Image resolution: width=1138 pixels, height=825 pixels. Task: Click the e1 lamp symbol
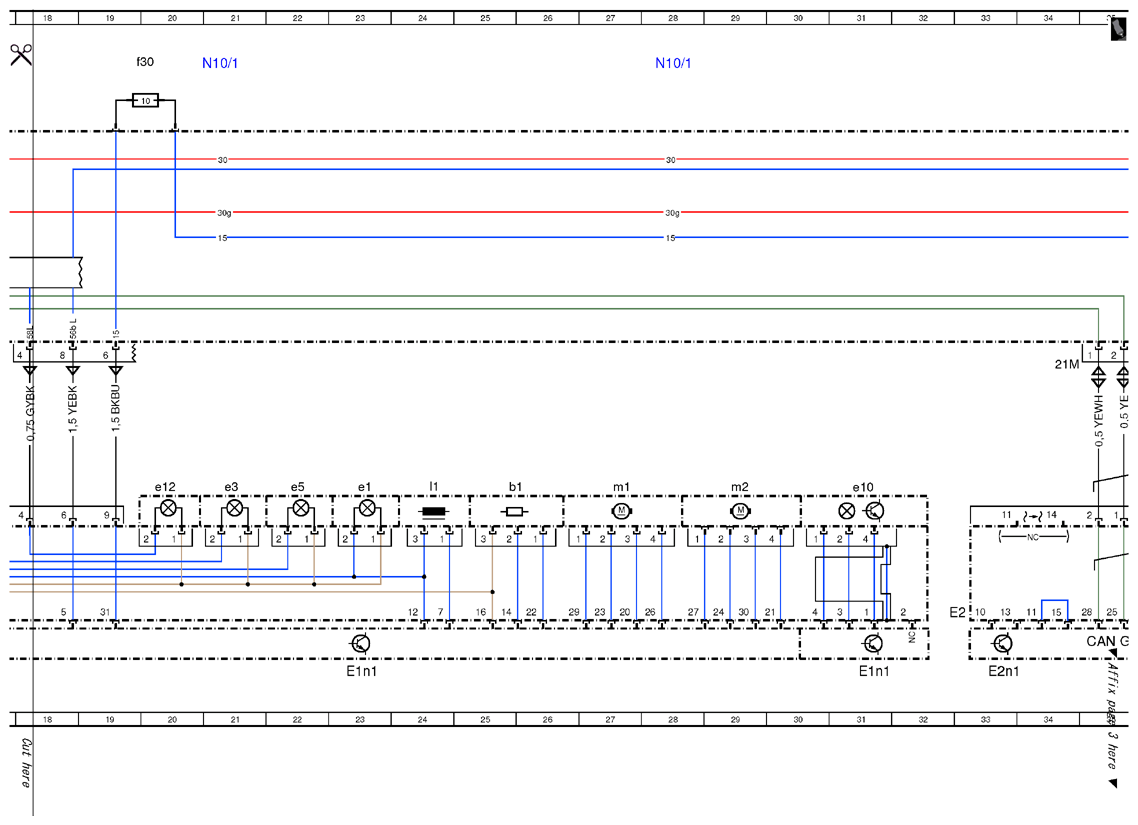click(367, 508)
